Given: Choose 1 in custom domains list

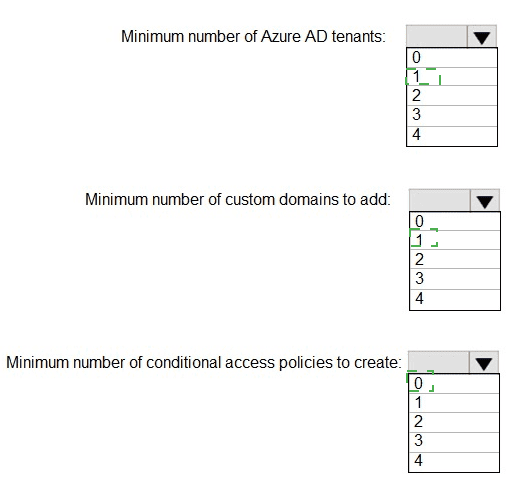Looking at the screenshot, I should (455, 240).
